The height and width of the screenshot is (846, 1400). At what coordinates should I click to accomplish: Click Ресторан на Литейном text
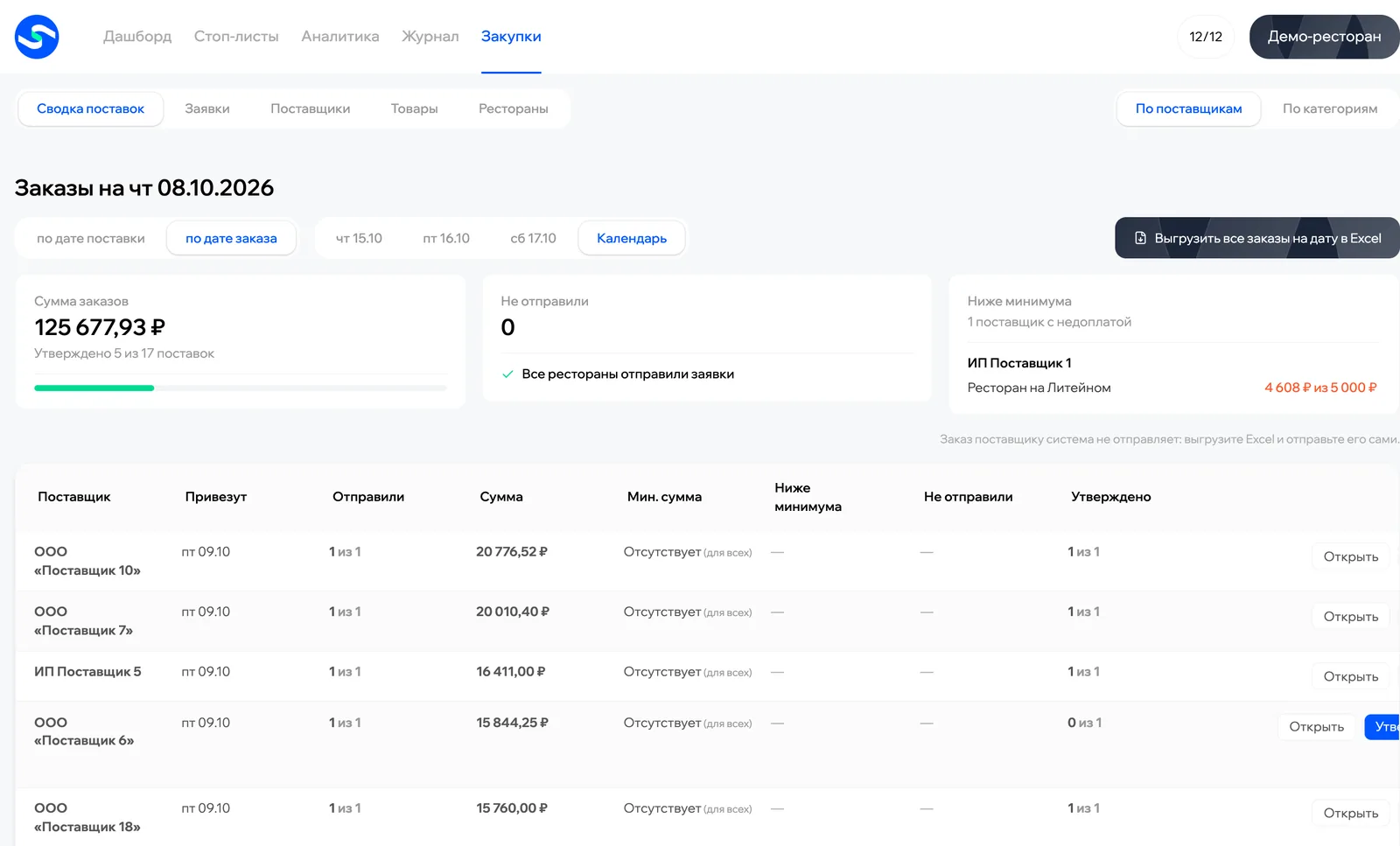[1039, 388]
